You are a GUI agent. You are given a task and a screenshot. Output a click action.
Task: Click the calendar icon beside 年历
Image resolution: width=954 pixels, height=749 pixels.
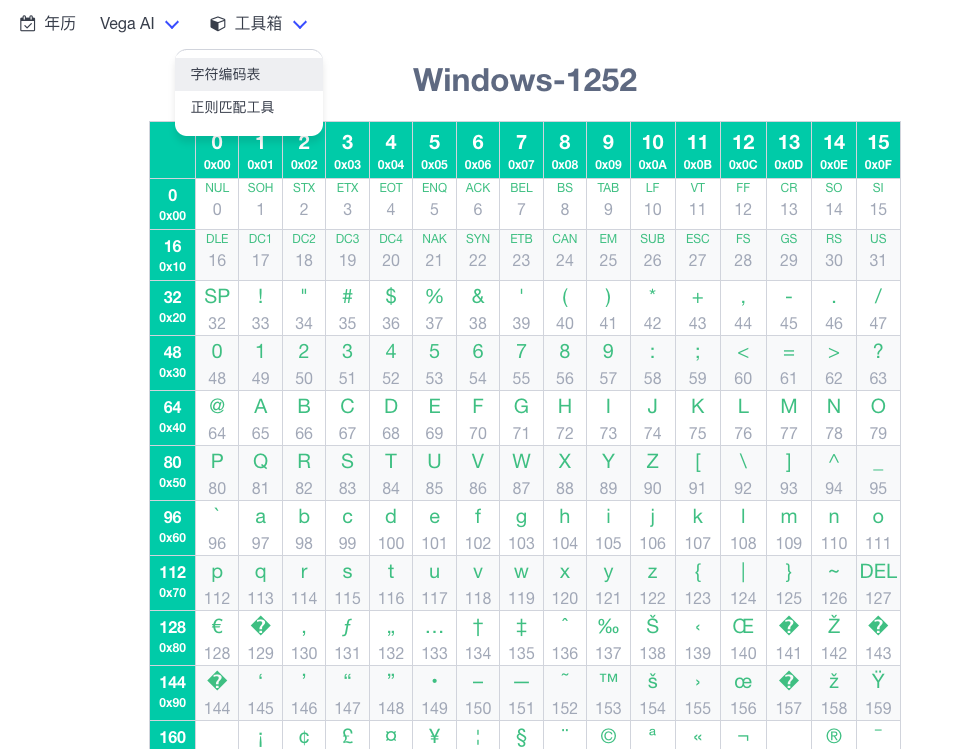point(27,24)
